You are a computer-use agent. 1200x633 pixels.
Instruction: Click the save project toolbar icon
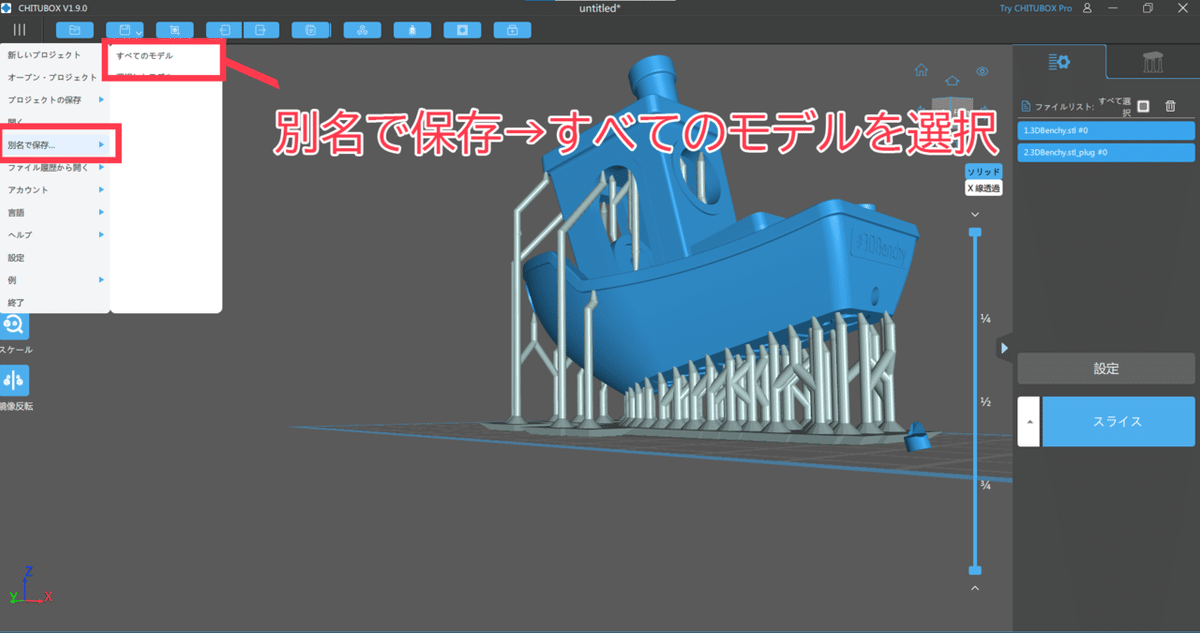[122, 29]
